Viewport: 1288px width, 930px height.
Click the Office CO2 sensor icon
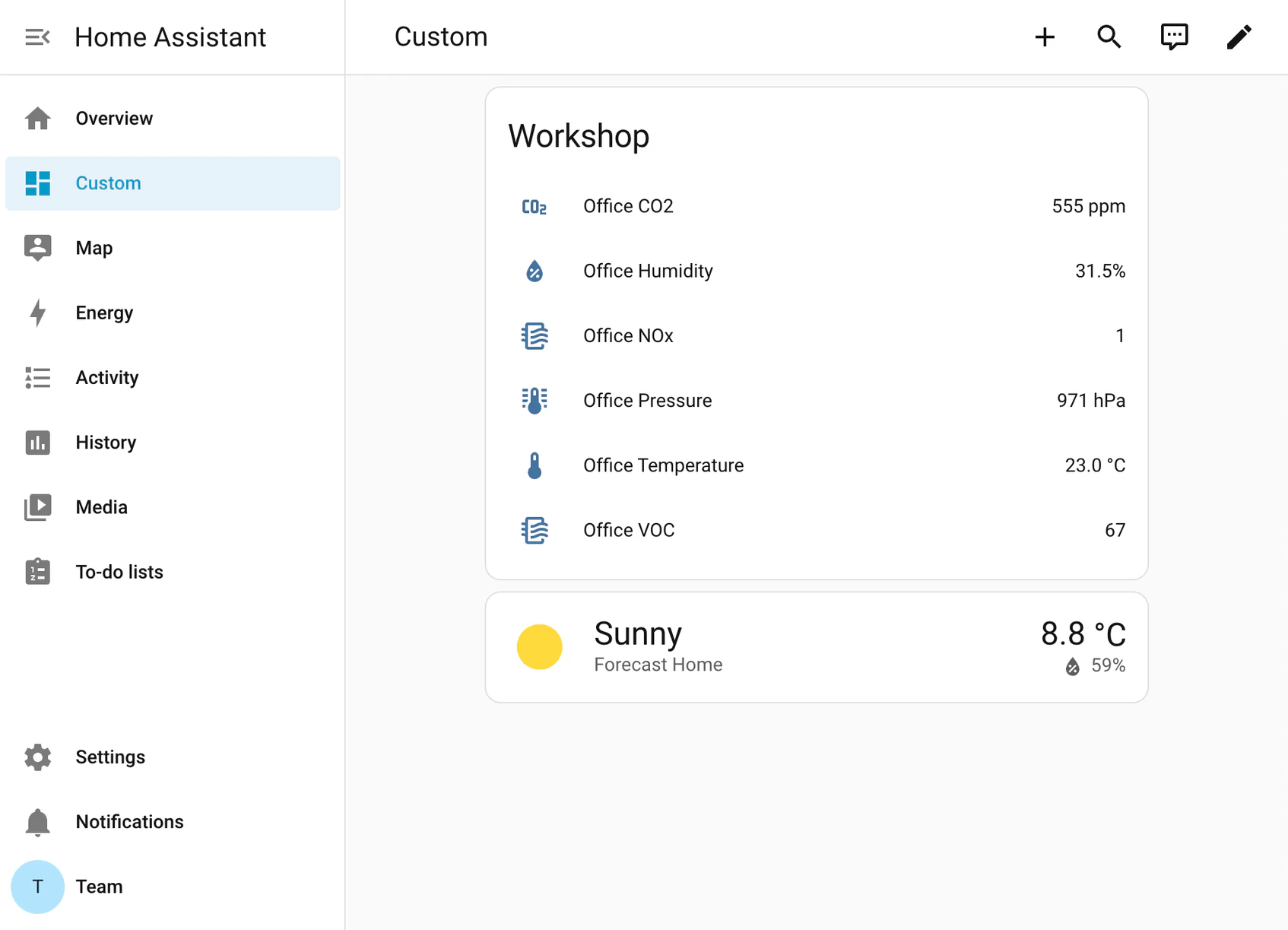[535, 206]
